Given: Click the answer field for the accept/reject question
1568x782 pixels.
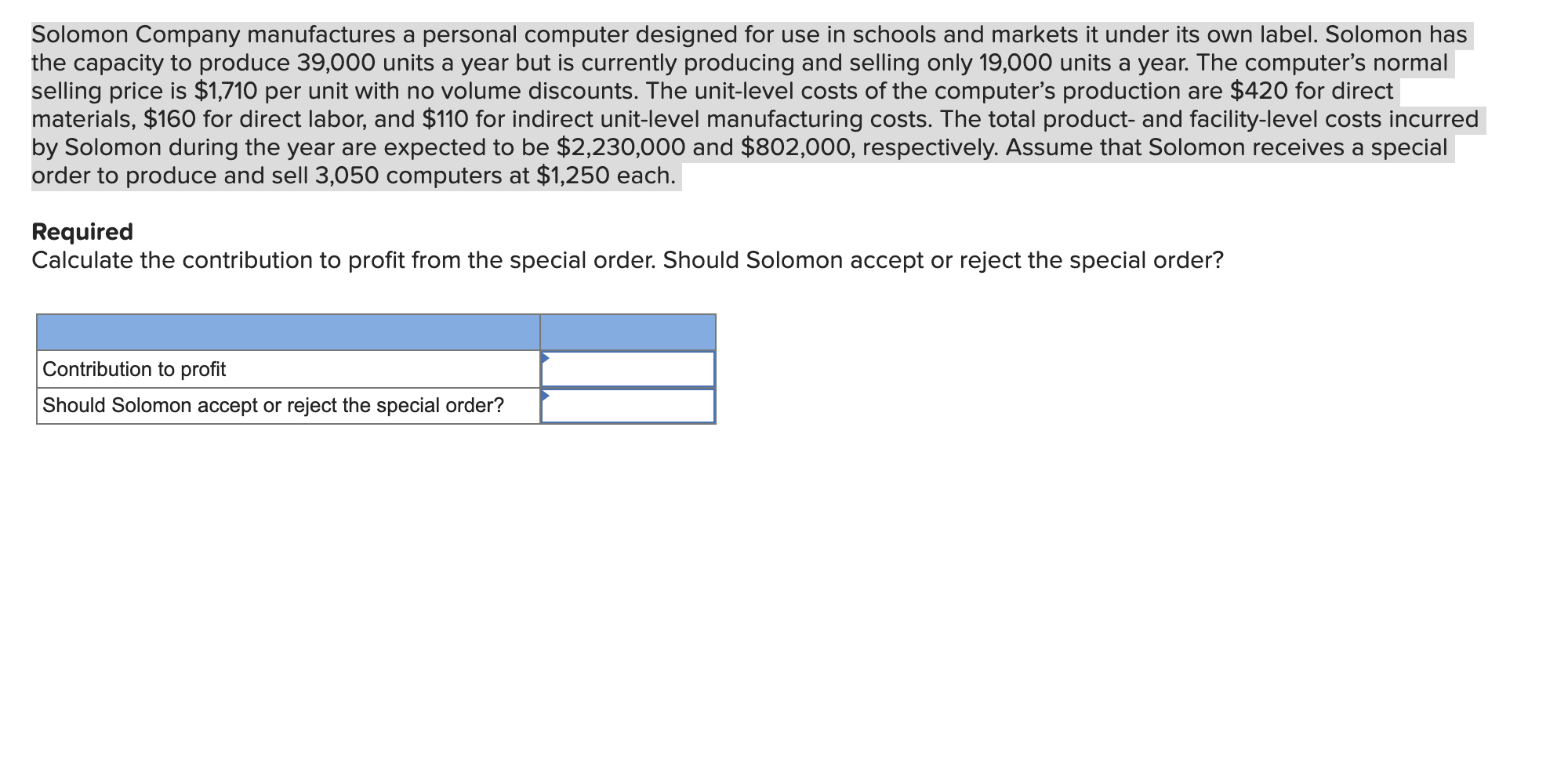Looking at the screenshot, I should 627,405.
